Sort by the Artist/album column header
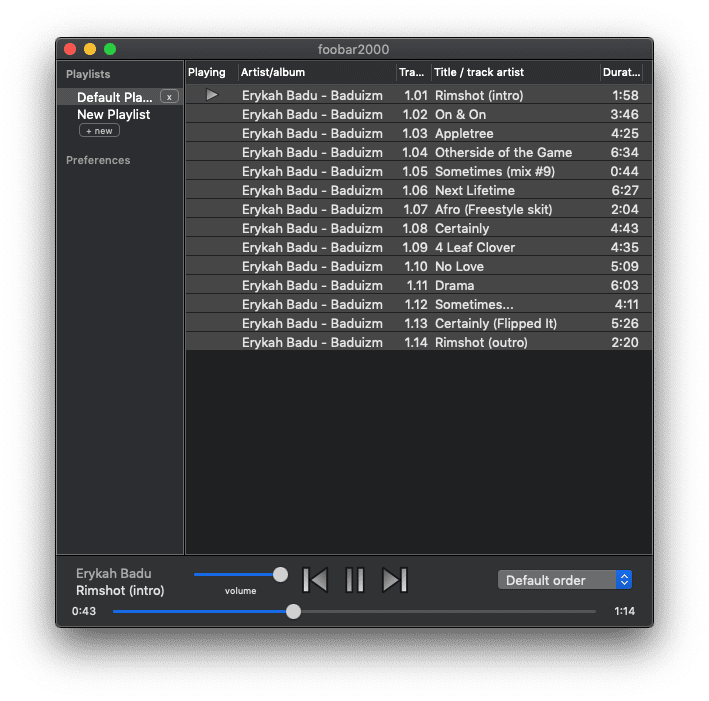 point(317,72)
